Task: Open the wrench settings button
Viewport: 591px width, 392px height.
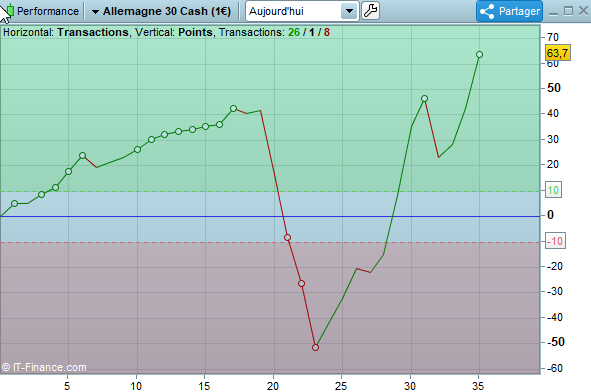Action: point(371,11)
